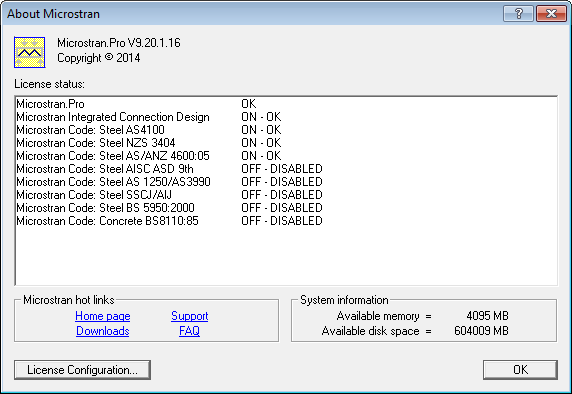The height and width of the screenshot is (394, 572).
Task: Click the Microstran application logo icon
Action: 30,52
